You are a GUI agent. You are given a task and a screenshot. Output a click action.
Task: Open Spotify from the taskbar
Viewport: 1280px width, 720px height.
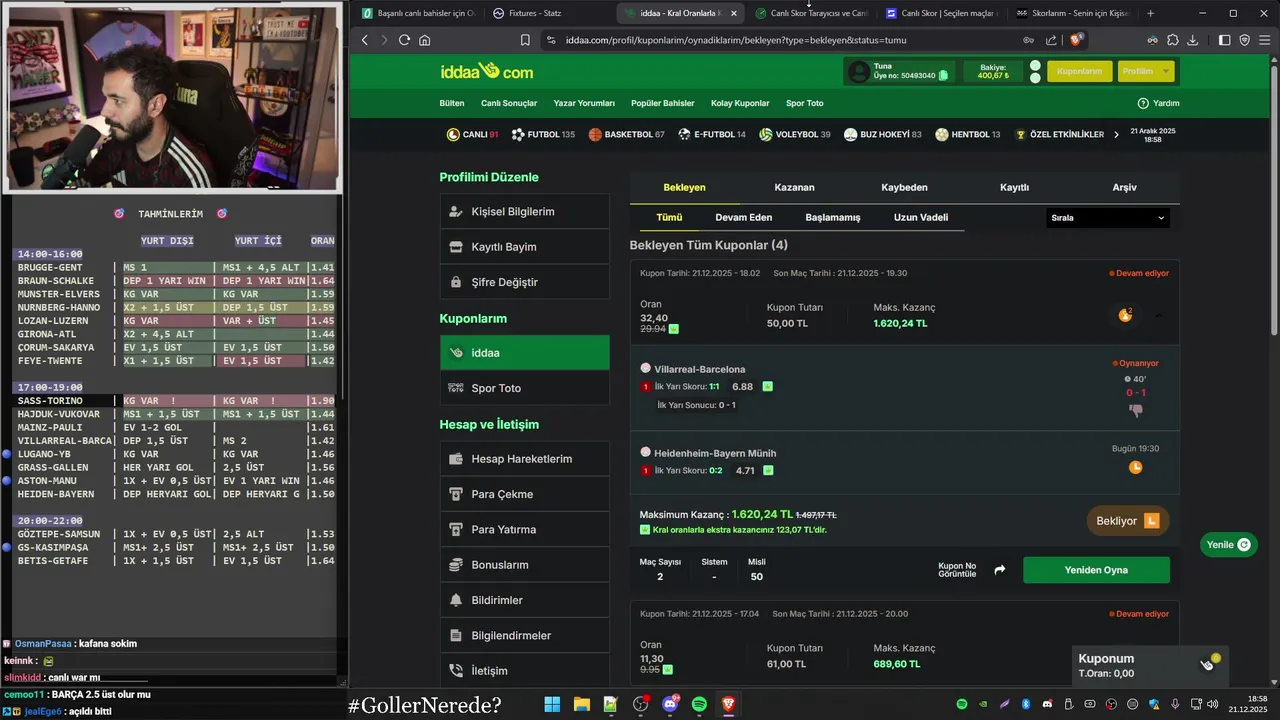pyautogui.click(x=699, y=705)
